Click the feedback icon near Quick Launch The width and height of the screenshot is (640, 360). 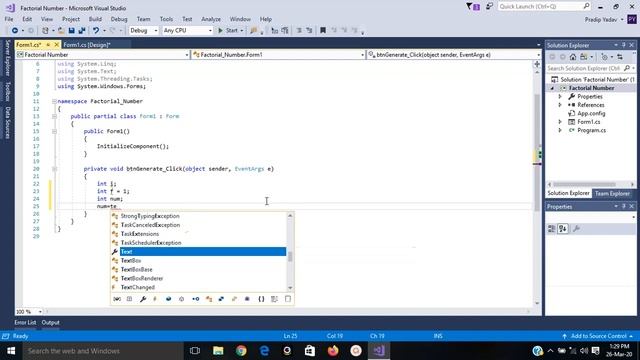click(489, 7)
